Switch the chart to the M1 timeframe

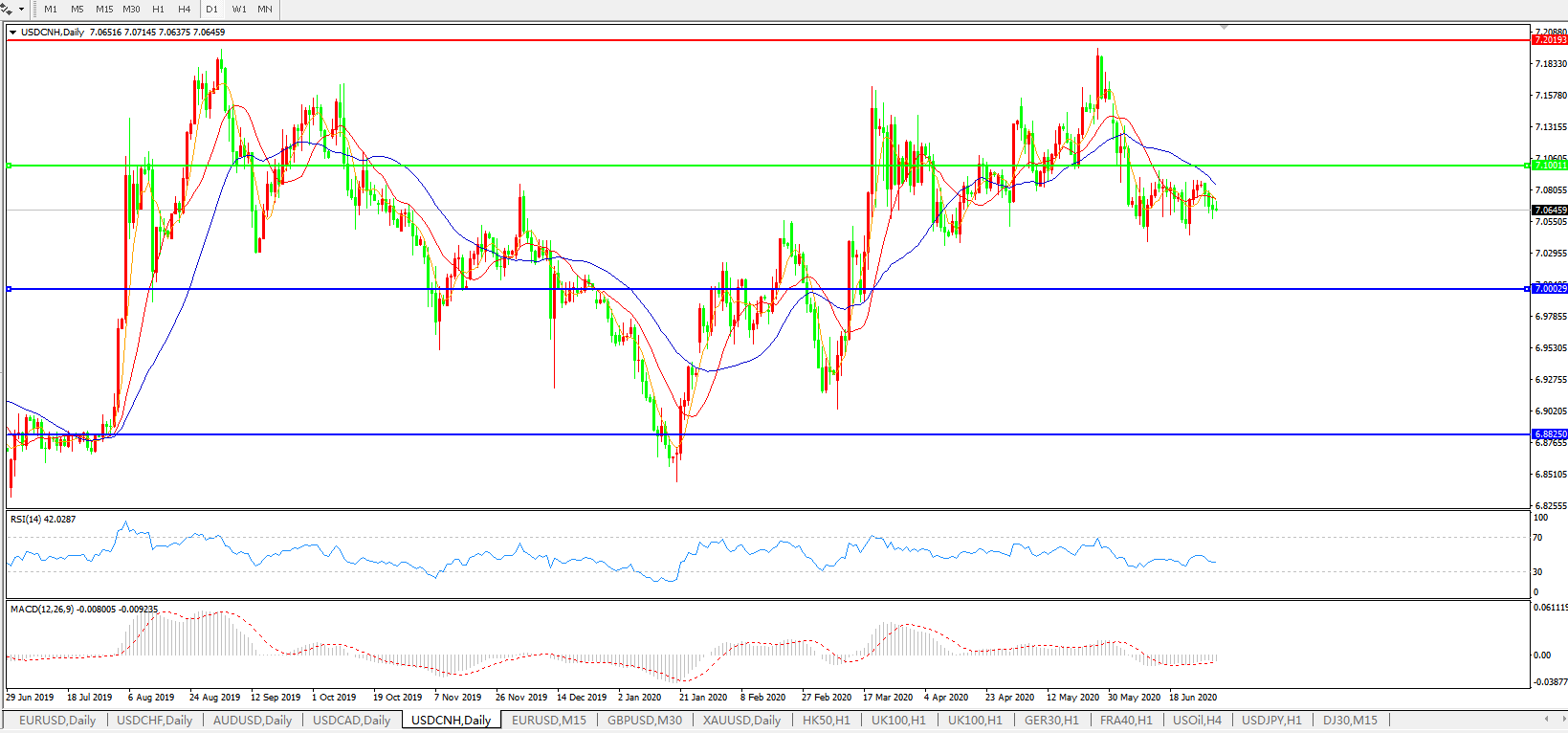(x=51, y=9)
